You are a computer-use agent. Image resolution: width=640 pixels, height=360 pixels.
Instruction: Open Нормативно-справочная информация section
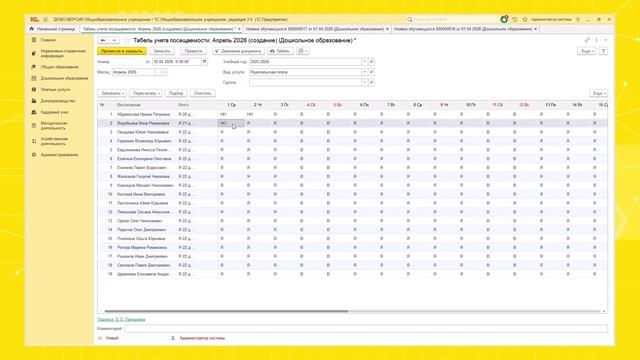pyautogui.click(x=63, y=53)
